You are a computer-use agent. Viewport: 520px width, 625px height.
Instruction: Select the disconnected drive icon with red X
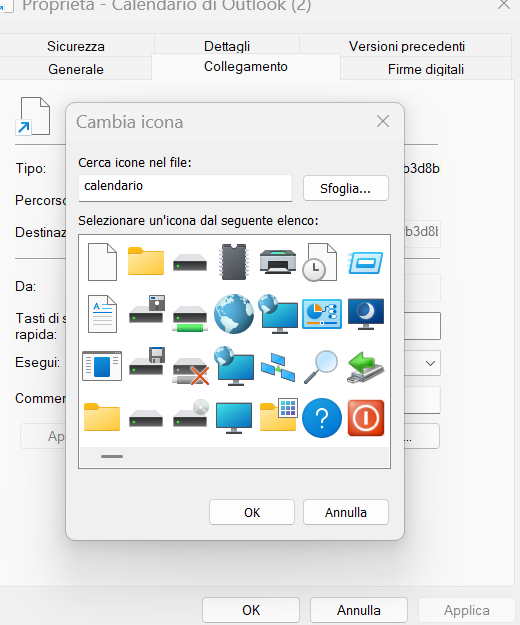coord(191,371)
